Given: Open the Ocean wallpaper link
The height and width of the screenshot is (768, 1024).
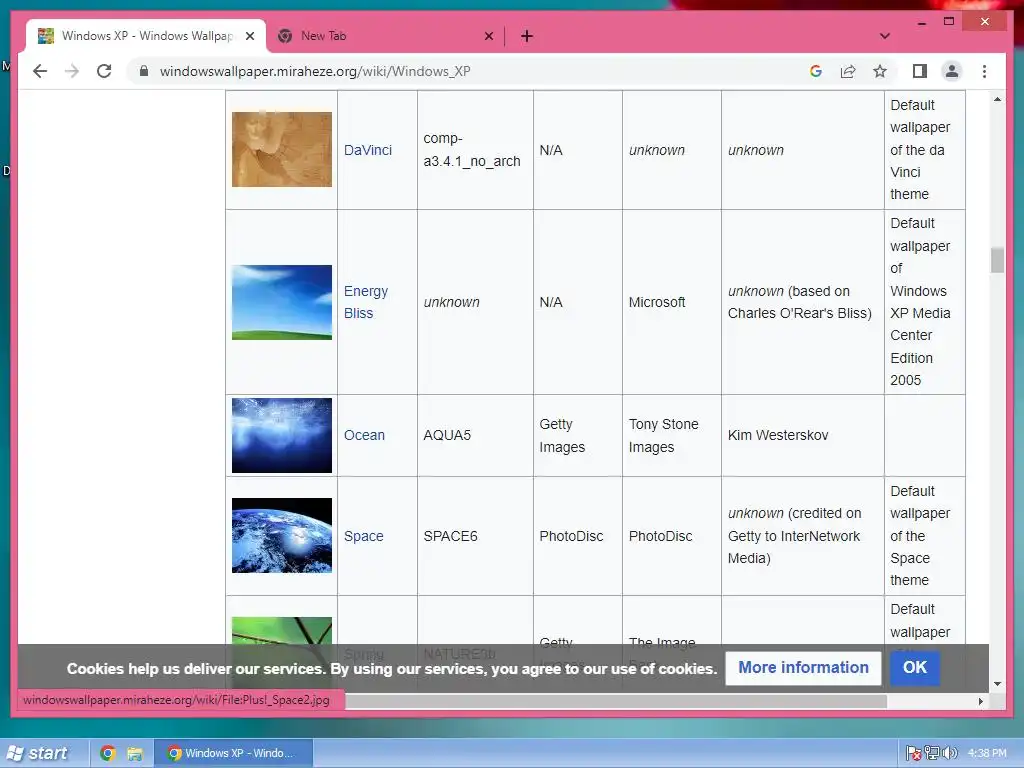Looking at the screenshot, I should [x=364, y=435].
